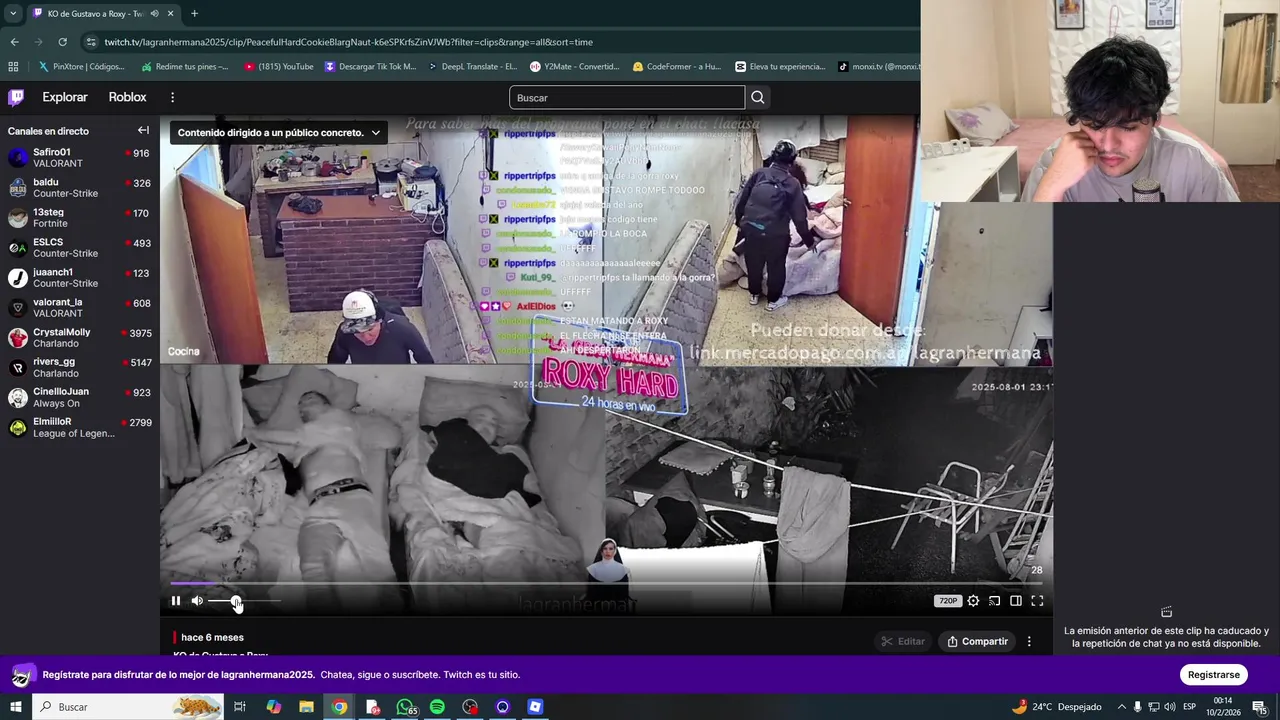
Task: Click the search magnifier button
Action: pos(758,97)
